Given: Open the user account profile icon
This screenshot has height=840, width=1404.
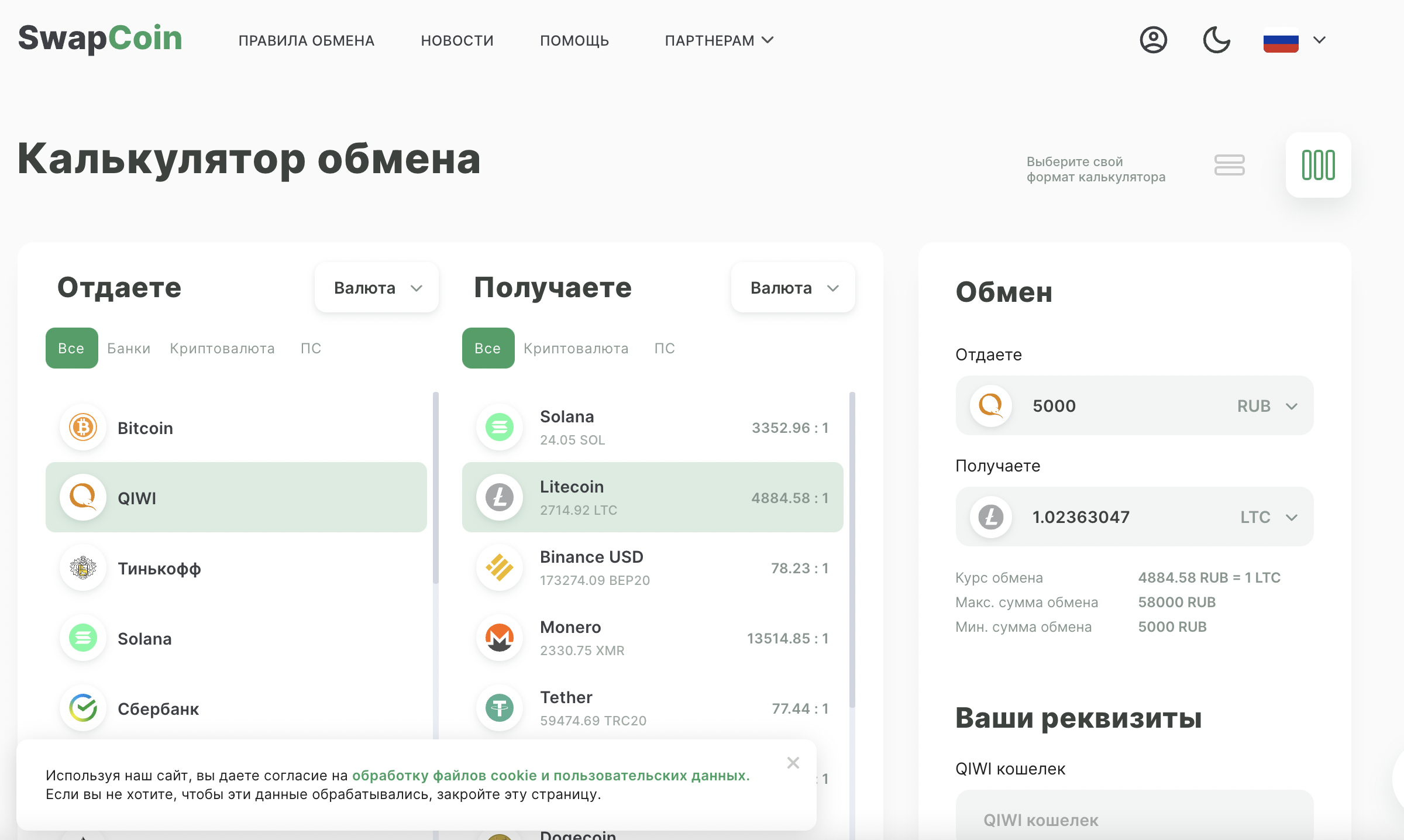Looking at the screenshot, I should 1153,40.
